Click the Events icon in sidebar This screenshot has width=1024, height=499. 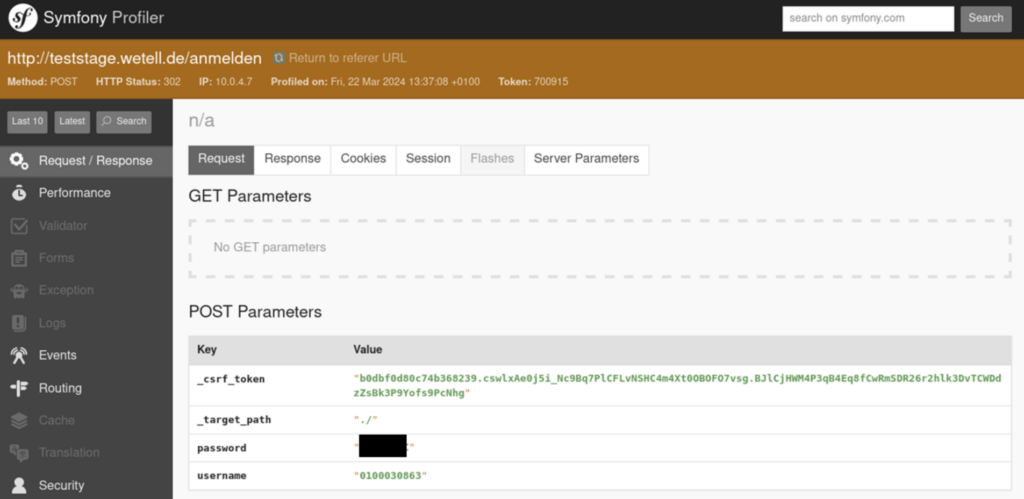coord(19,355)
